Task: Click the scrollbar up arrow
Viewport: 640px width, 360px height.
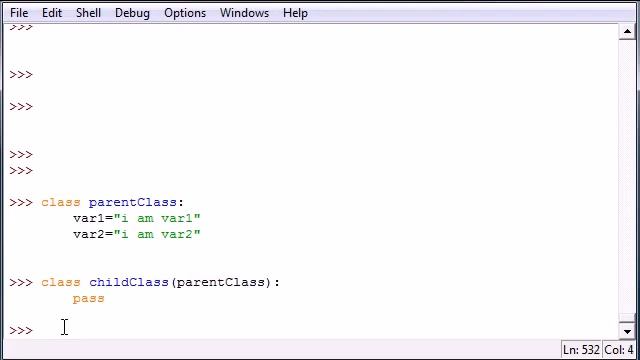Action: 627,31
